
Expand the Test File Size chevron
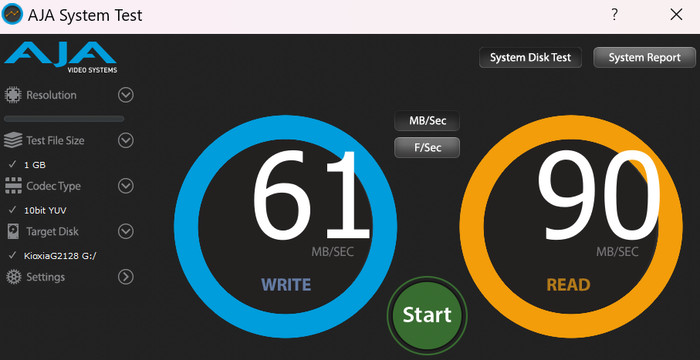(126, 141)
